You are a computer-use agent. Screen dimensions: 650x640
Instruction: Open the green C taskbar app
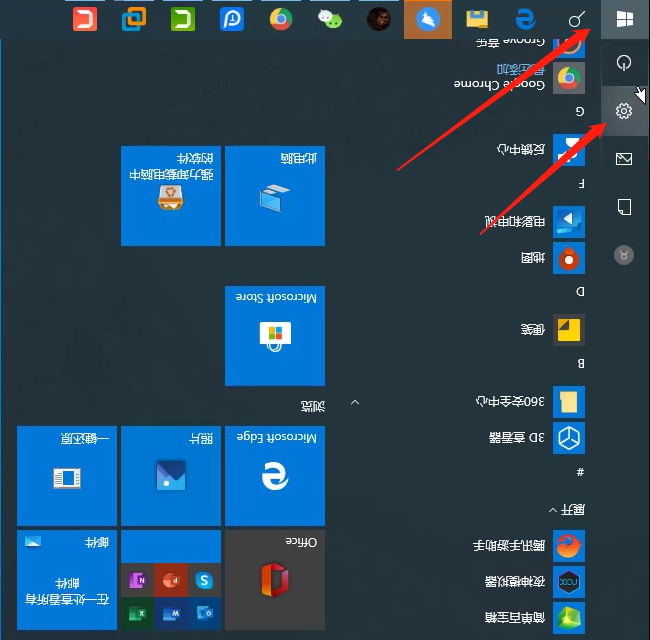pyautogui.click(x=183, y=19)
